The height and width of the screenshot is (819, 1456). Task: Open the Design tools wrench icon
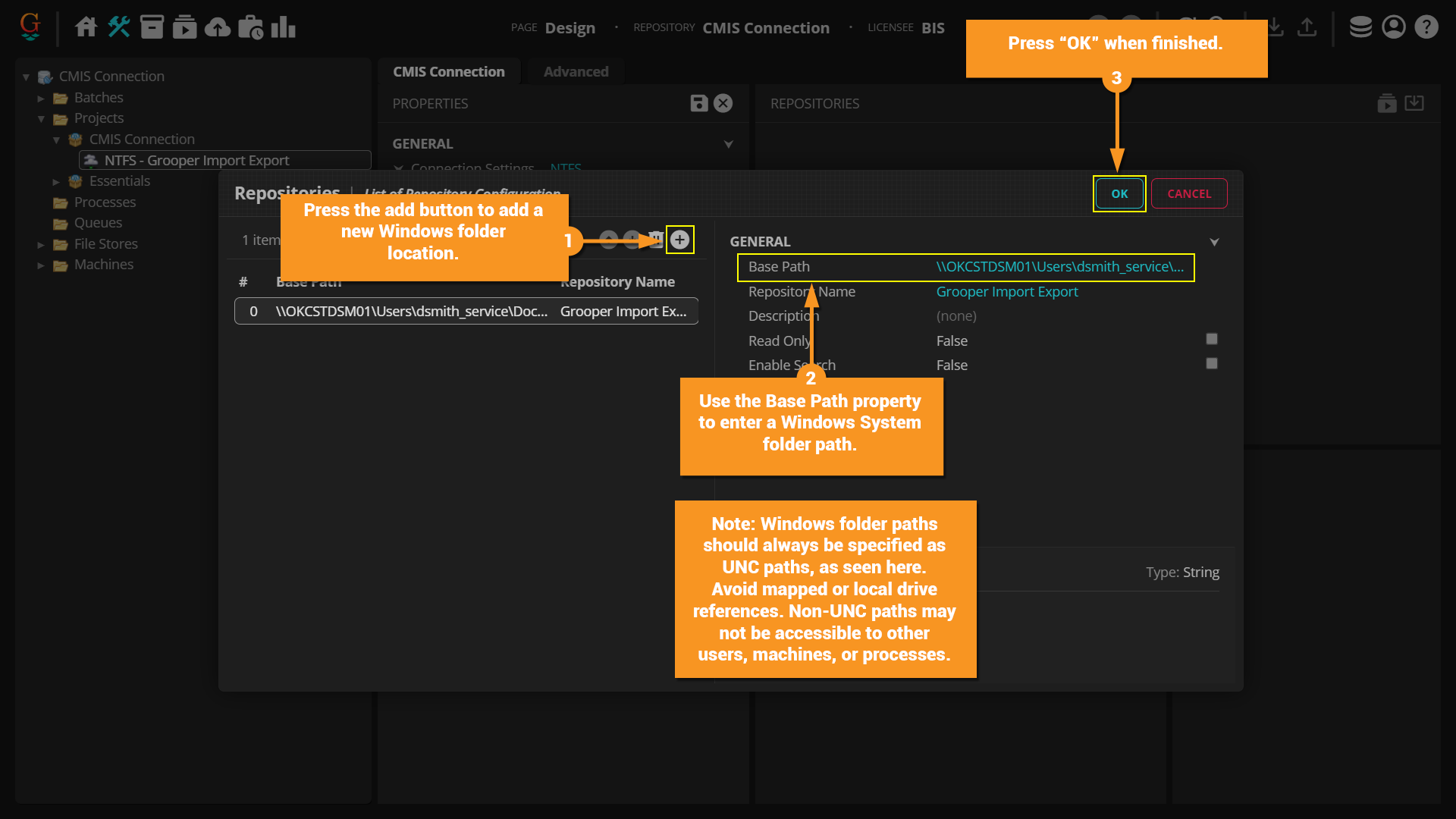pyautogui.click(x=119, y=27)
